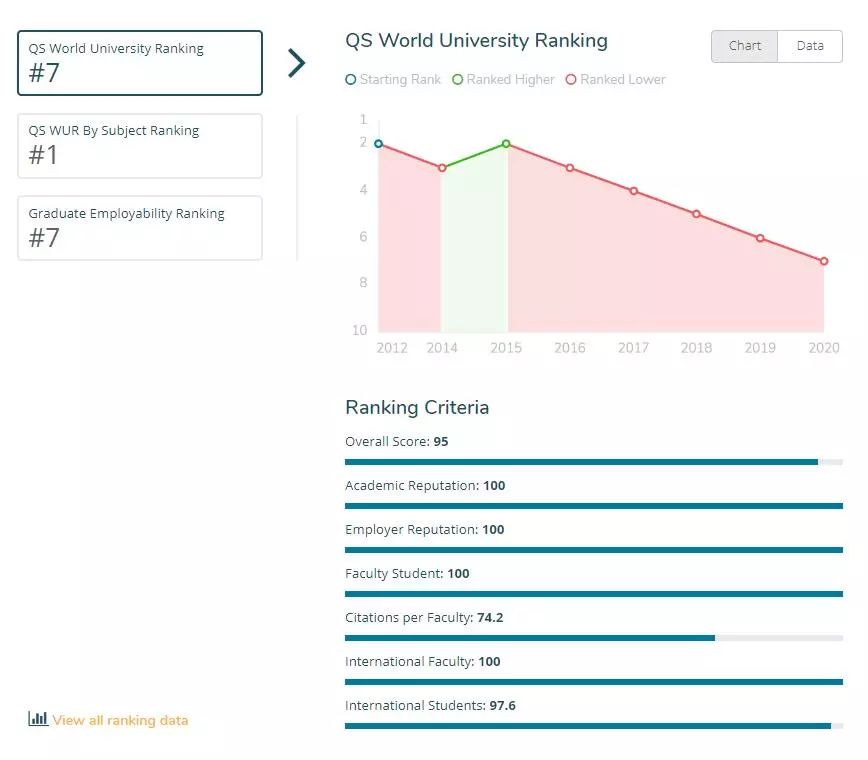Click the 2018 data point on chart
The image size is (868, 760).
click(697, 214)
